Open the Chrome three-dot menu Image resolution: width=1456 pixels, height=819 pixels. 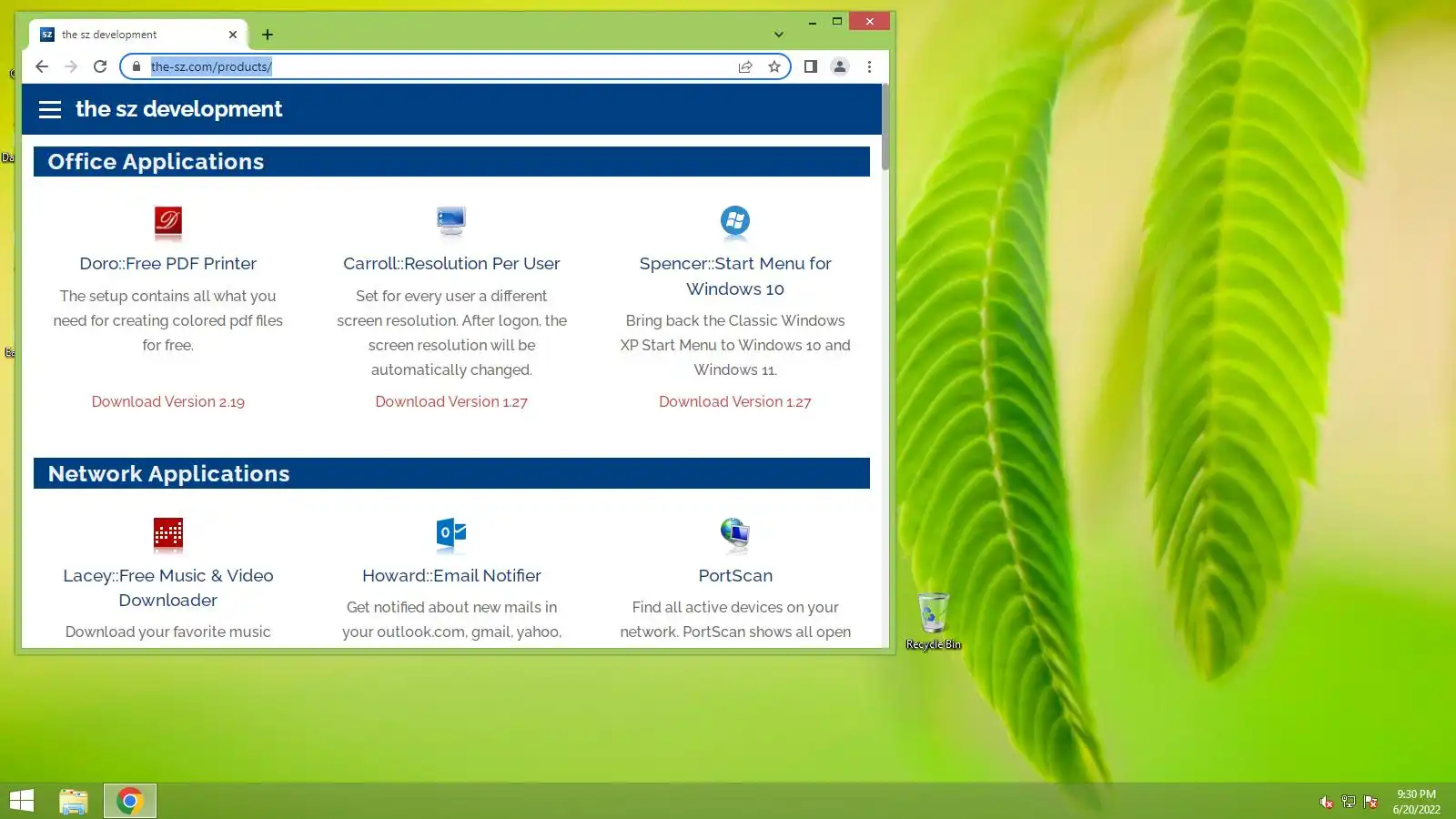click(x=869, y=66)
